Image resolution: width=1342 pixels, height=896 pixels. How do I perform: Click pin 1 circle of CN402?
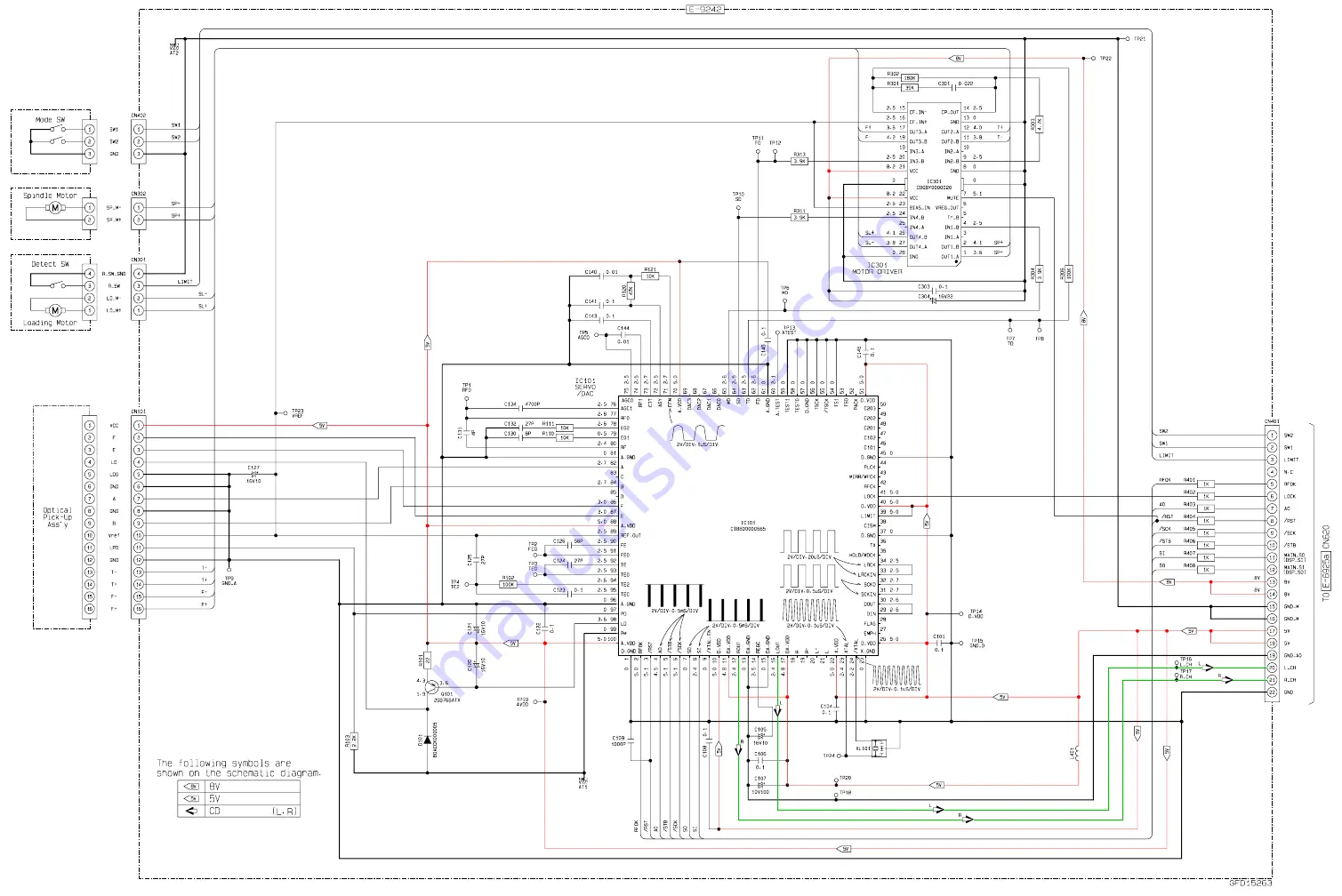[x=139, y=129]
